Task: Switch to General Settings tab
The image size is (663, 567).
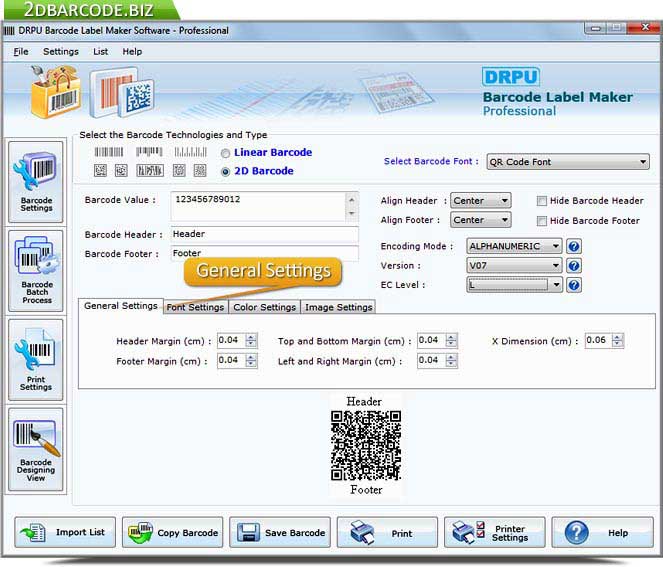Action: click(121, 306)
